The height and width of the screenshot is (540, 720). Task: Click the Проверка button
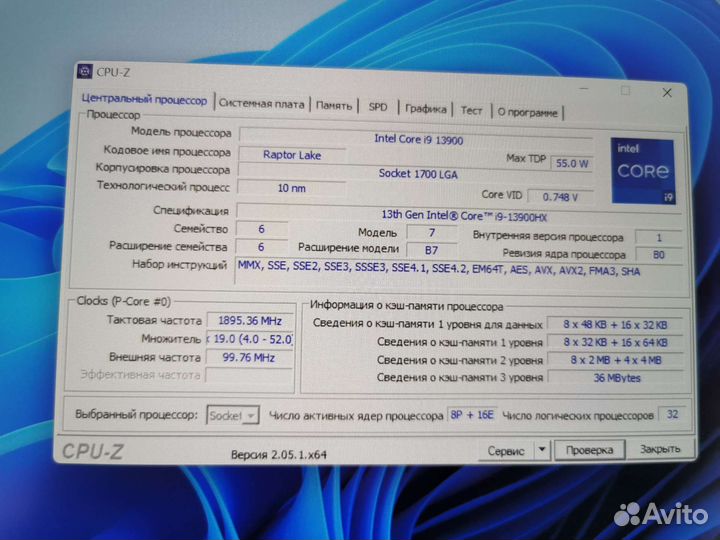pos(590,450)
